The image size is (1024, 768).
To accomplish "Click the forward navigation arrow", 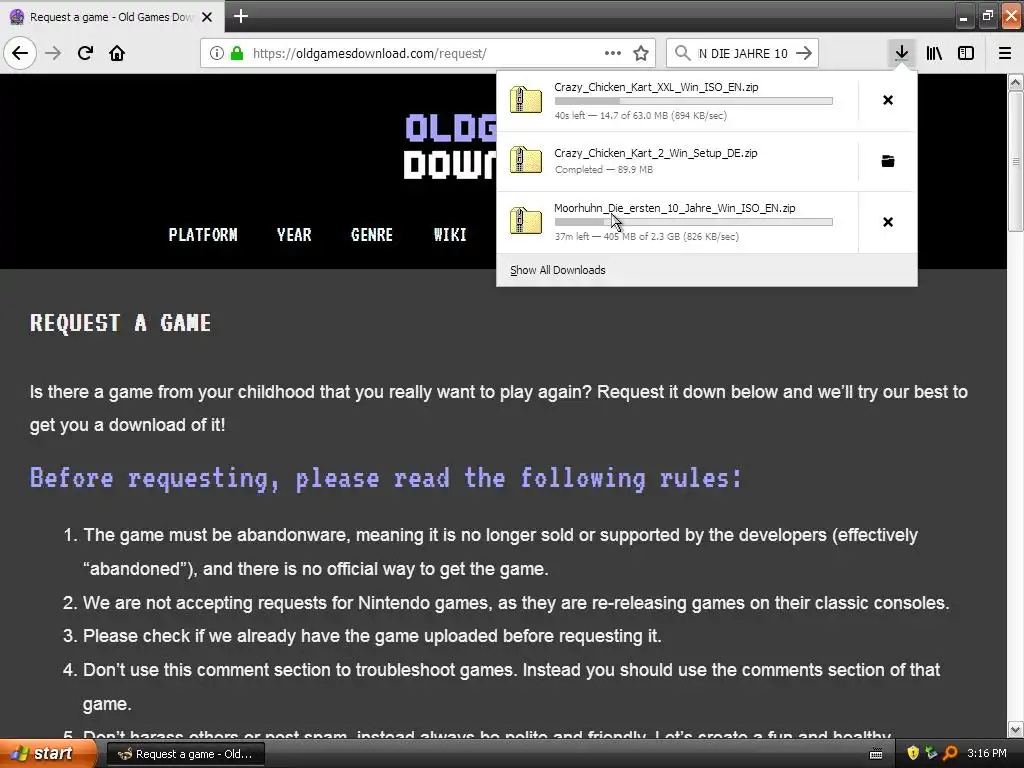I will (x=53, y=53).
